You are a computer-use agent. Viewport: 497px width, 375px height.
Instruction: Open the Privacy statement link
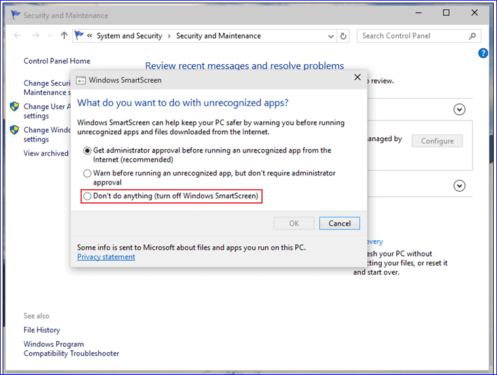point(106,257)
